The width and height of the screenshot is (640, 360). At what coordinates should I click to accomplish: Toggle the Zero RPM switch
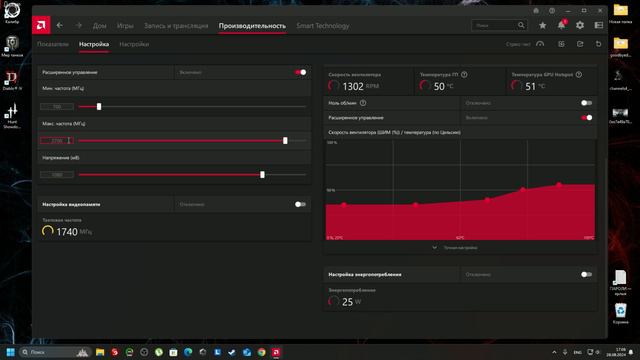pyautogui.click(x=587, y=103)
